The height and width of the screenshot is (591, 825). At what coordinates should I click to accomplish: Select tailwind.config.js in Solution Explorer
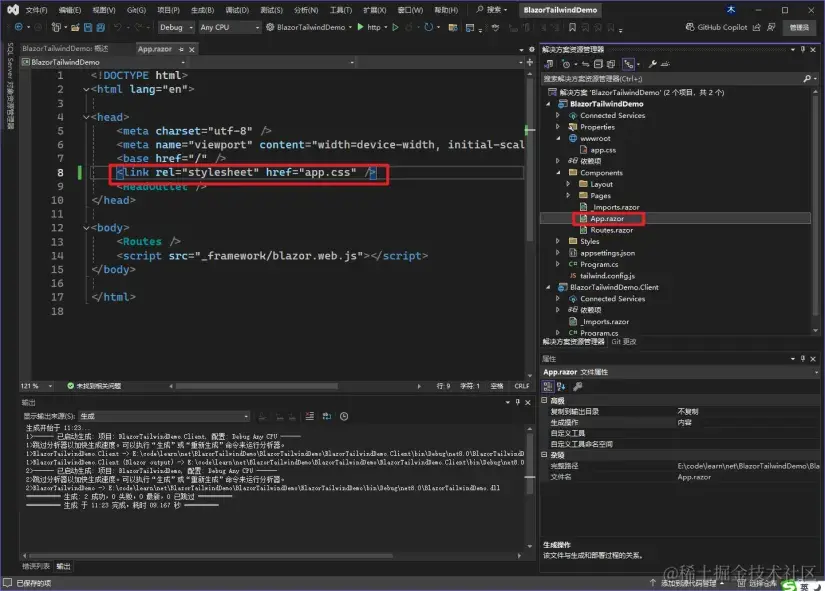pyautogui.click(x=607, y=276)
